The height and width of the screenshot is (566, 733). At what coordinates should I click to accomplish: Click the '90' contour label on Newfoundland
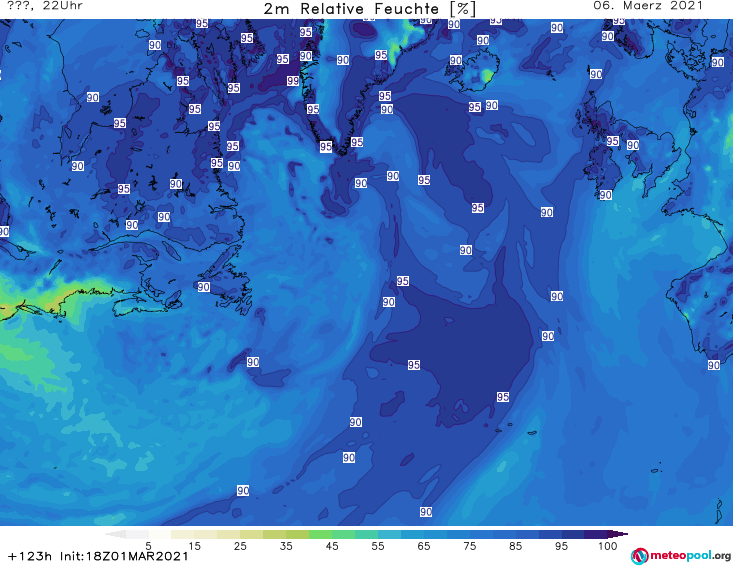click(x=203, y=287)
